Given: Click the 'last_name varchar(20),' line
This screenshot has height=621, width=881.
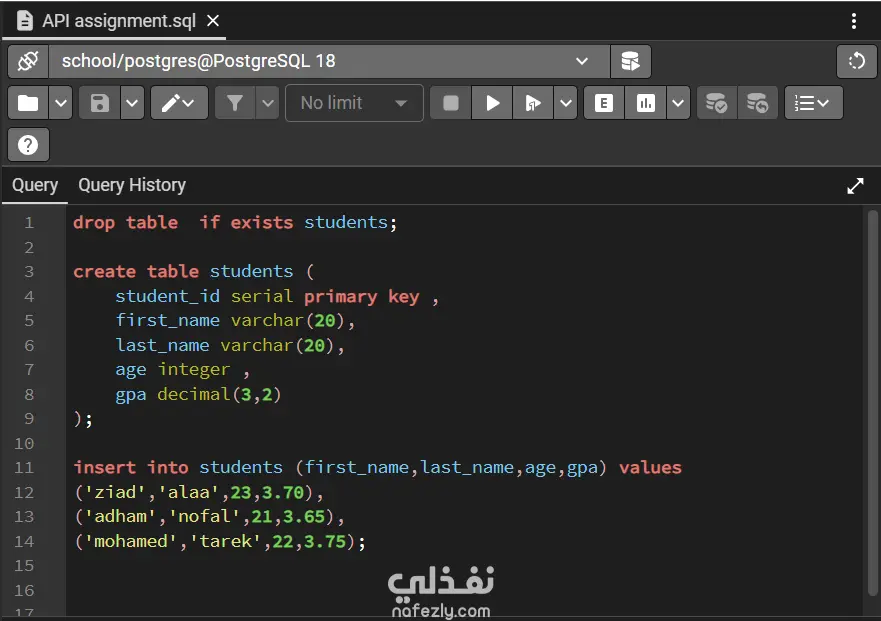Looking at the screenshot, I should [230, 346].
